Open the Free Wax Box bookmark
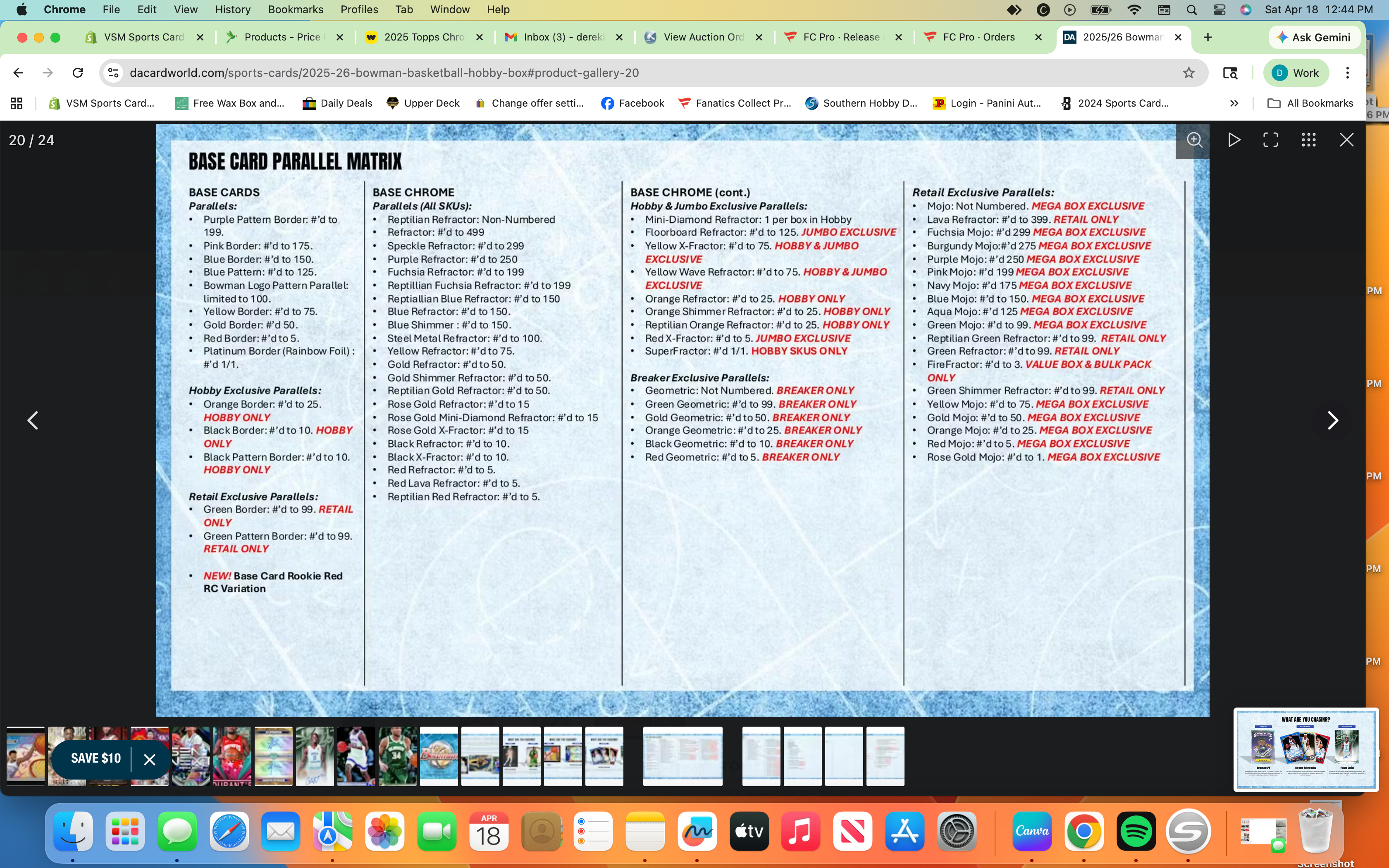Screen dimensions: 1389x868 (x=230, y=103)
